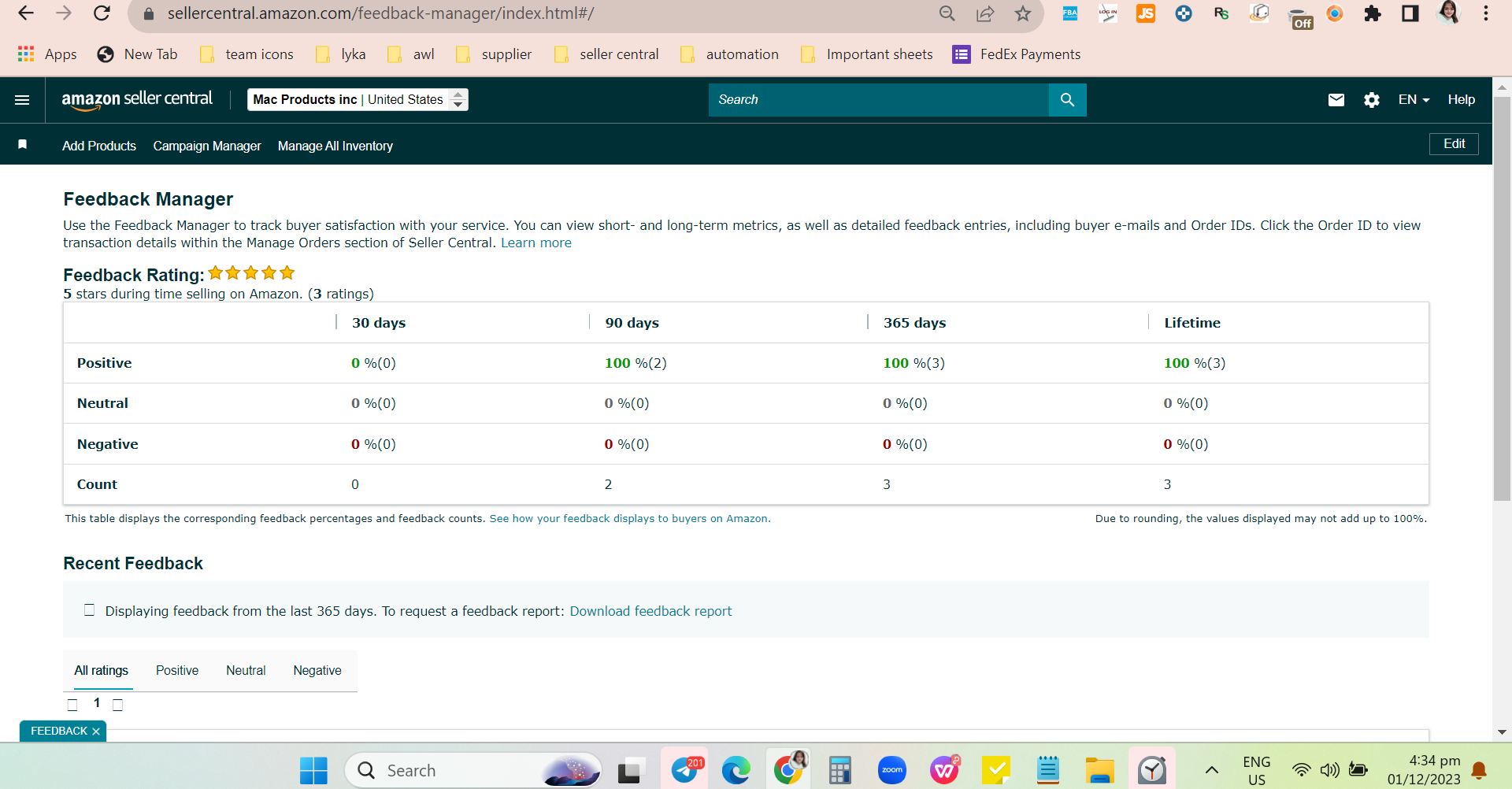Toggle the Chrome side panel

[1410, 13]
